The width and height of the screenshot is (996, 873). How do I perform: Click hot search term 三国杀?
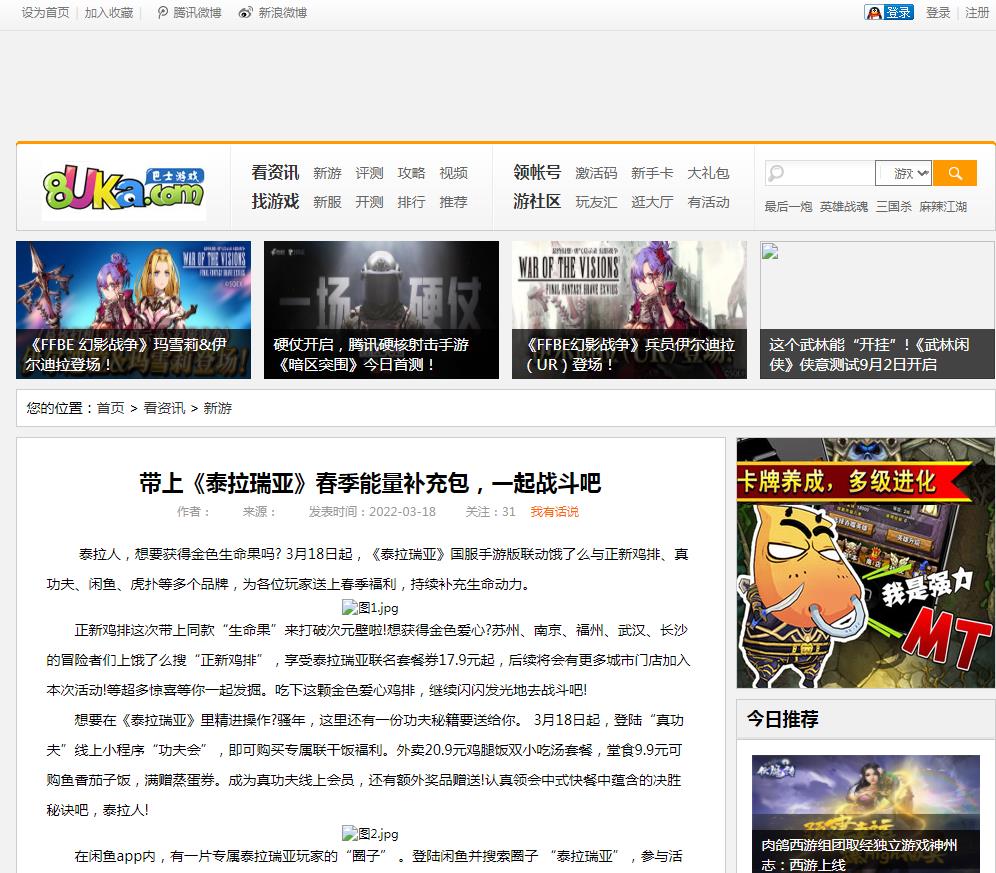[x=893, y=206]
